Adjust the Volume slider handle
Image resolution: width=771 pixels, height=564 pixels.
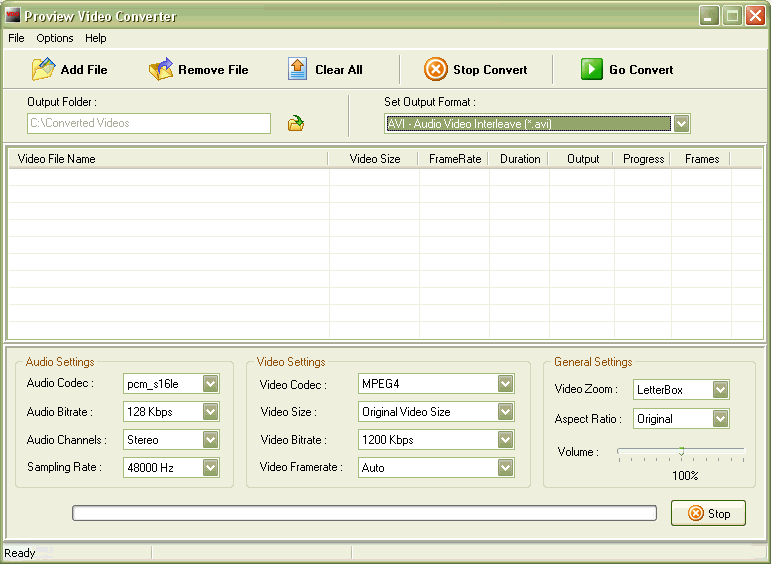[x=681, y=451]
